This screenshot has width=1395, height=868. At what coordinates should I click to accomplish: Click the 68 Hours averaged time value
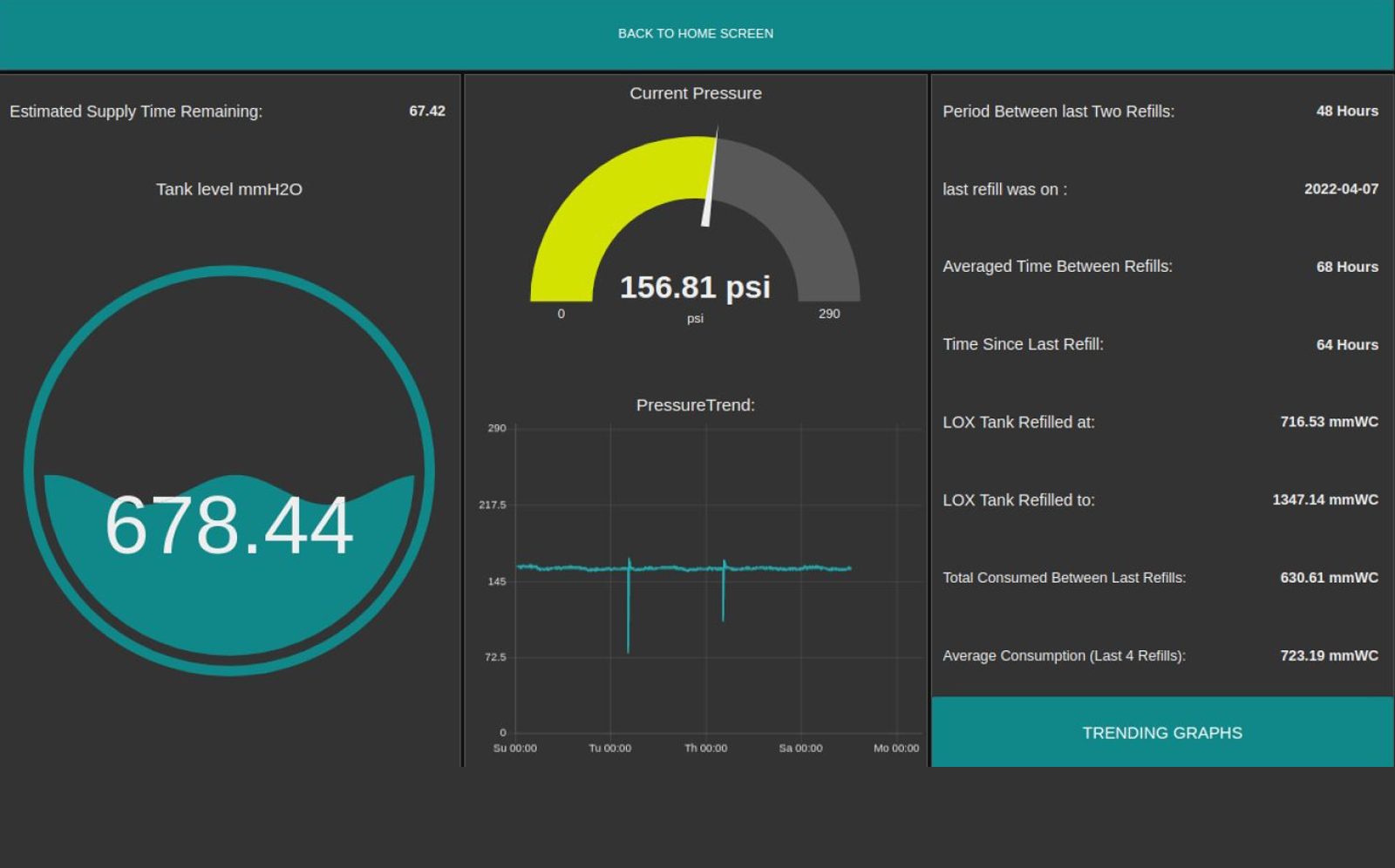coord(1347,267)
